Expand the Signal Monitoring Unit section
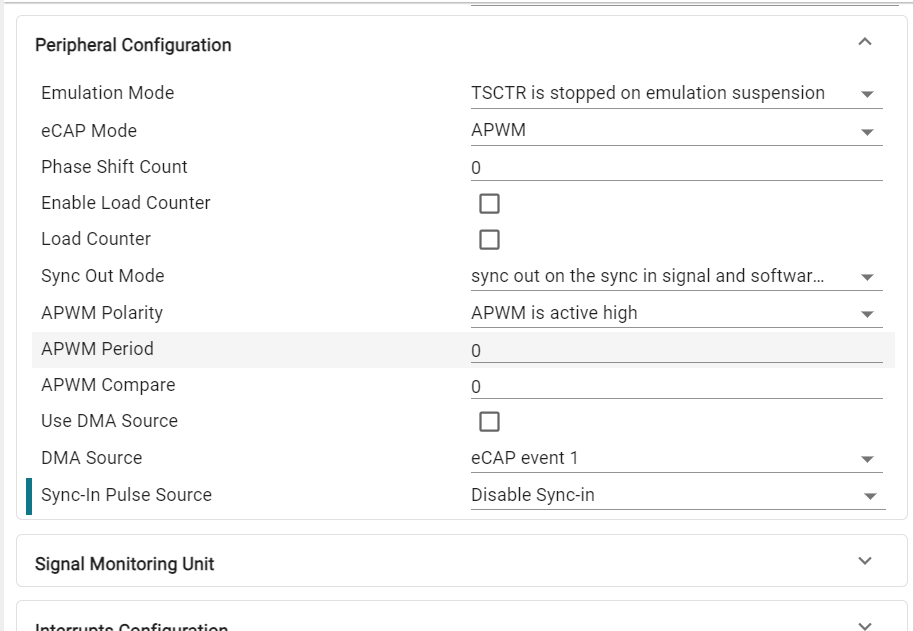Viewport: 913px width, 631px height. 865,561
